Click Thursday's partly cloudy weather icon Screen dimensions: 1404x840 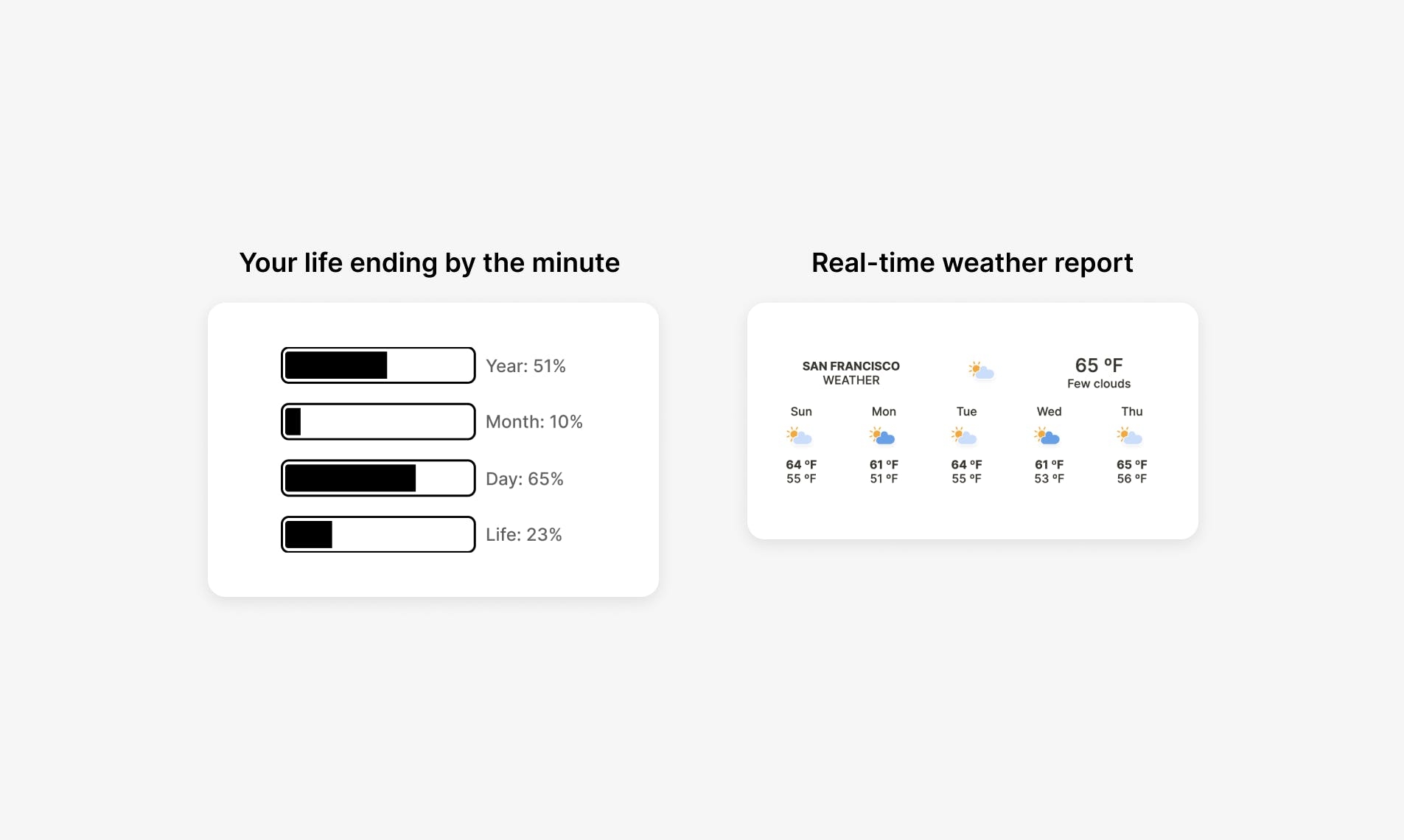[x=1130, y=436]
